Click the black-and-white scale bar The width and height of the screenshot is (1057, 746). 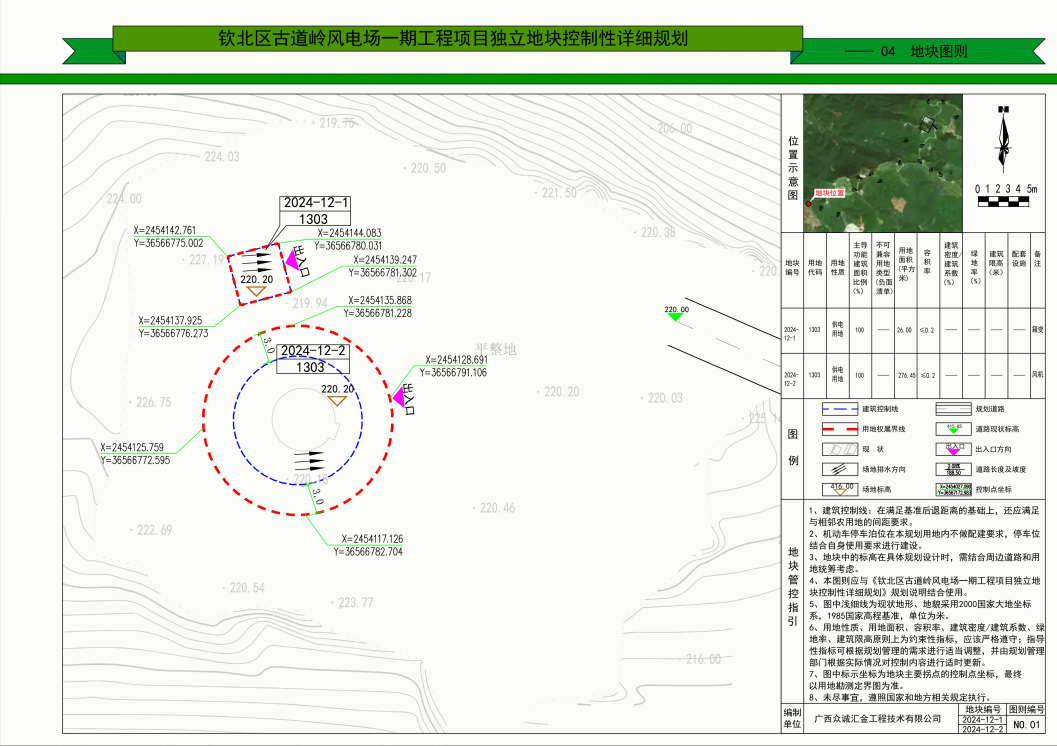pyautogui.click(x=1003, y=202)
